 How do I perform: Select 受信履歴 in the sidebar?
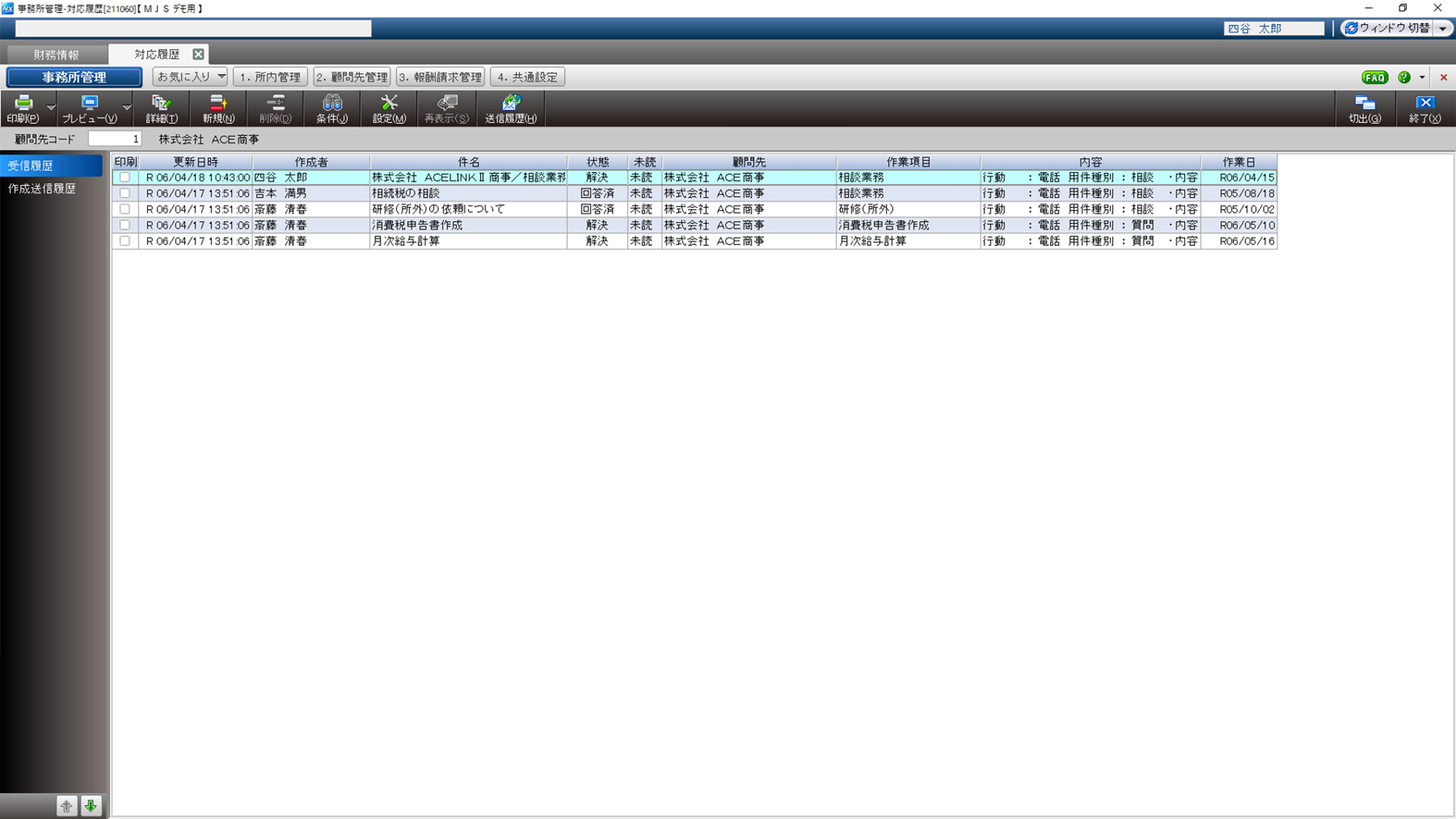pos(52,165)
